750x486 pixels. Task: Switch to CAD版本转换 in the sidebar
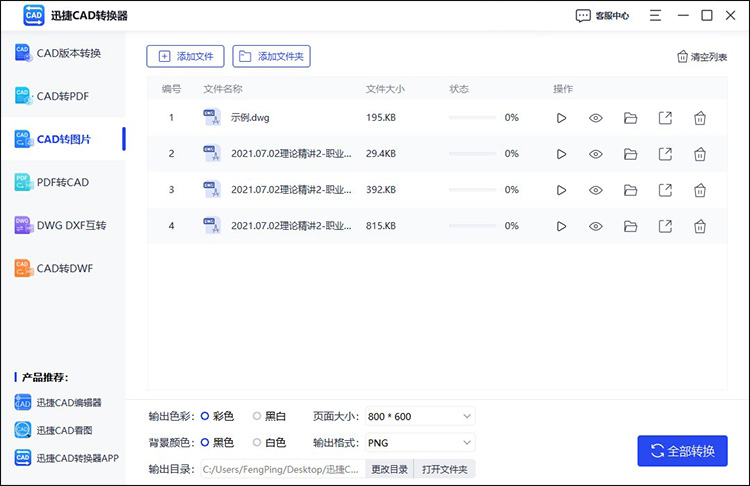click(63, 53)
